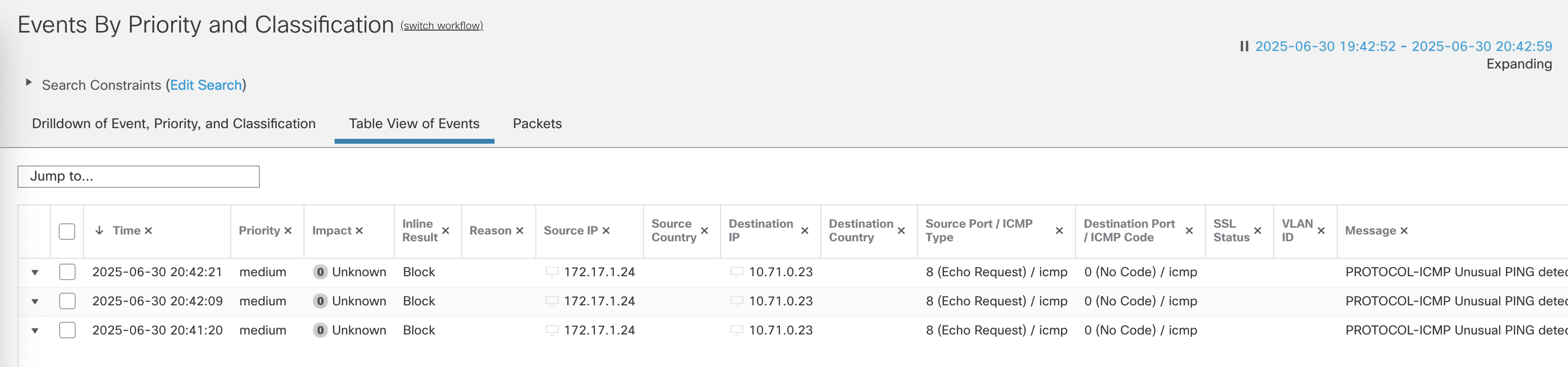Pause the time window using the pause icon
This screenshot has height=367, width=1568.
click(x=1244, y=46)
